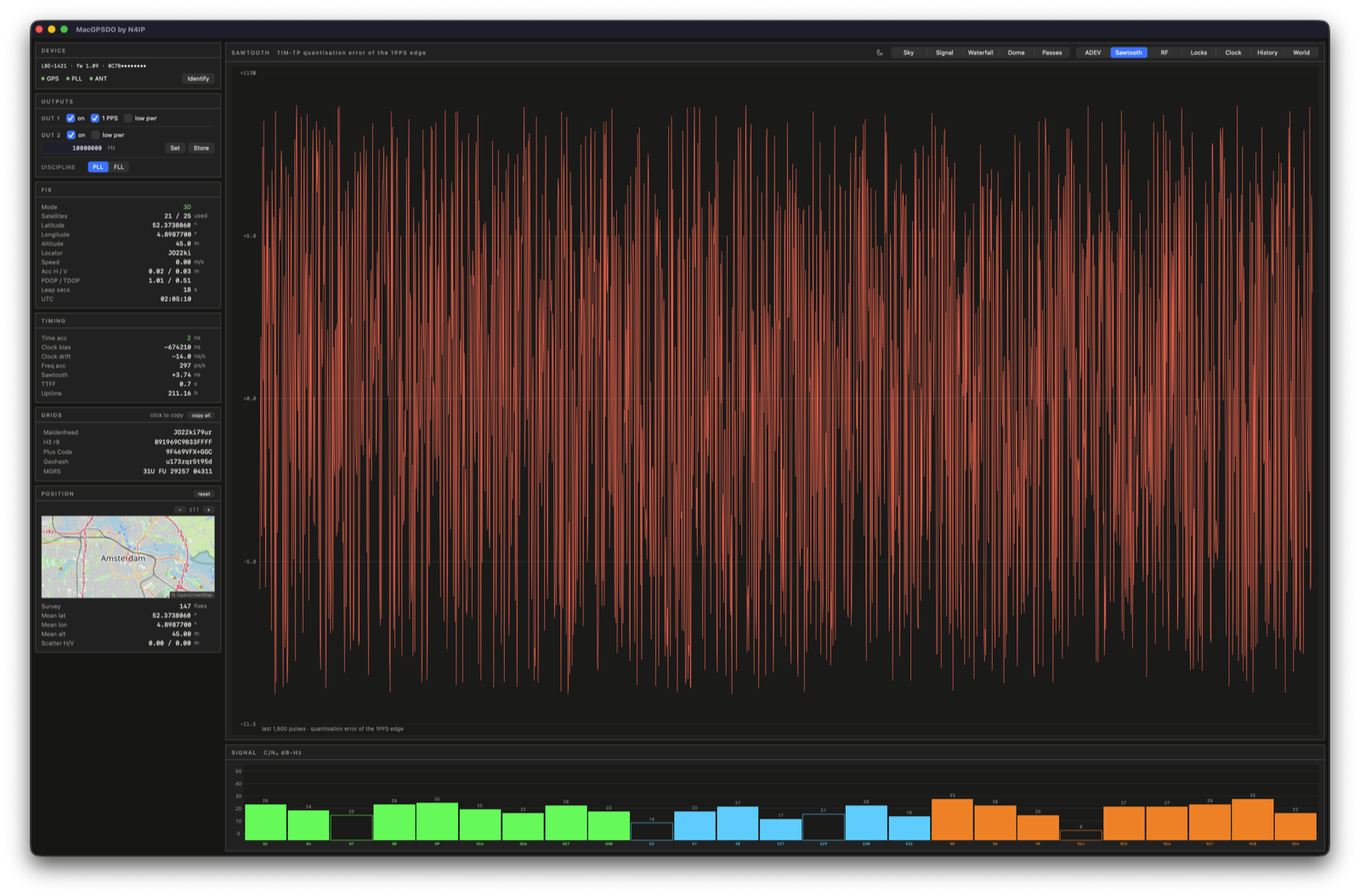Click the OUT 2 frequency field
The width and height of the screenshot is (1360, 896).
pyautogui.click(x=73, y=148)
